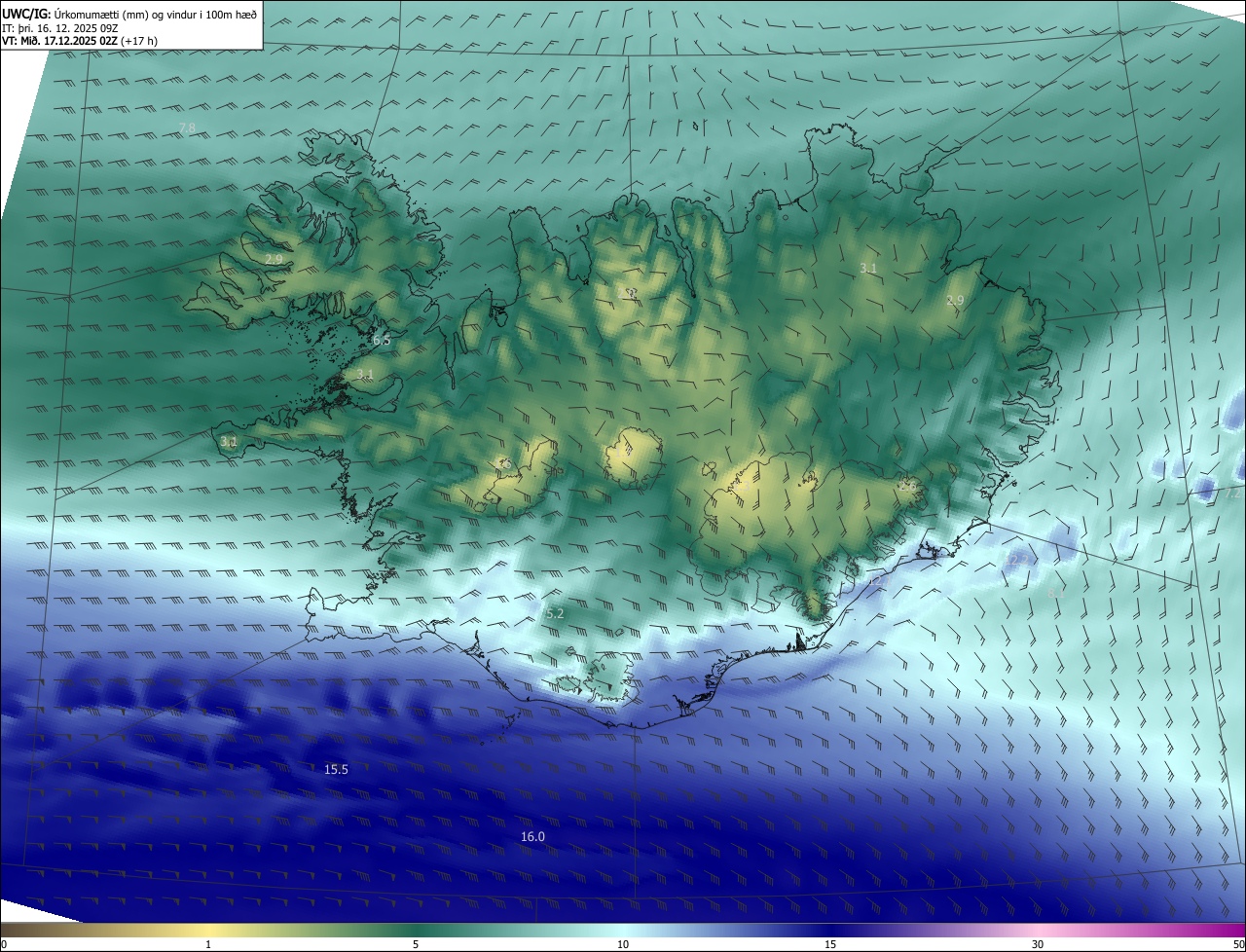Image resolution: width=1246 pixels, height=952 pixels.
Task: Click the colour scale tick label 0
Action: coord(4,944)
